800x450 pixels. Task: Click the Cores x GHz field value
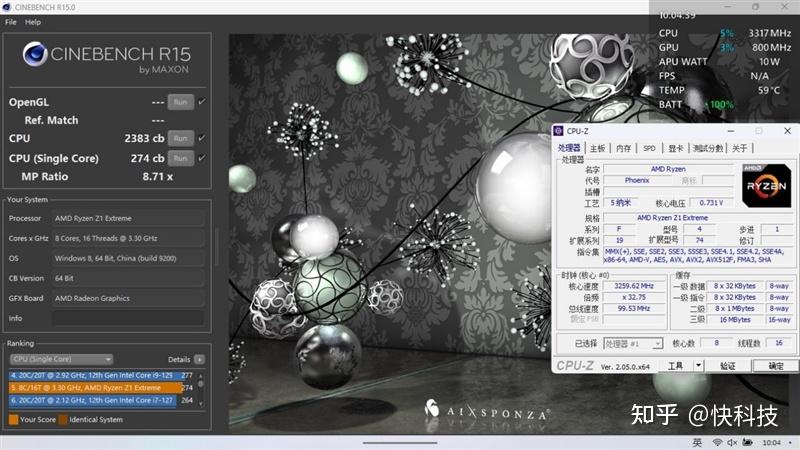(128, 238)
